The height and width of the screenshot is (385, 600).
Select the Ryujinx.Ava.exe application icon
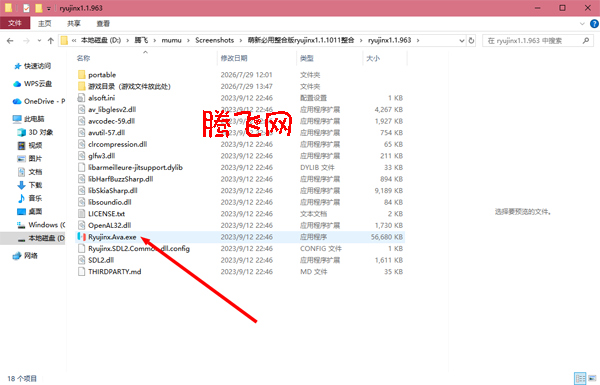[x=81, y=237]
